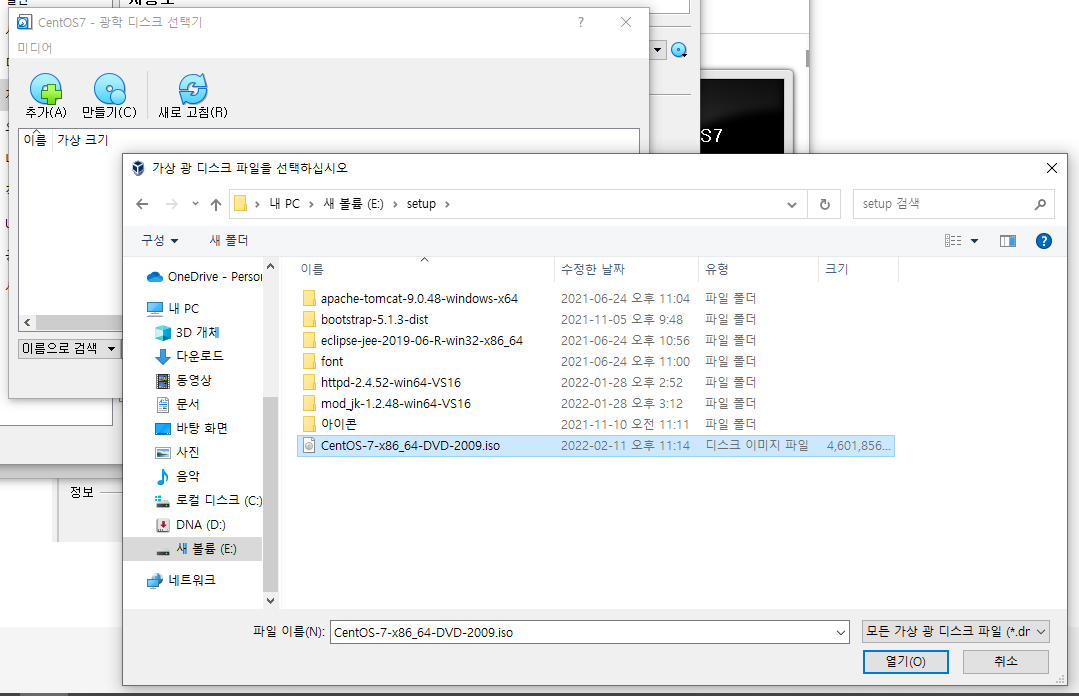Toggle the preview pane icon
This screenshot has width=1079, height=696.
pos(1007,240)
